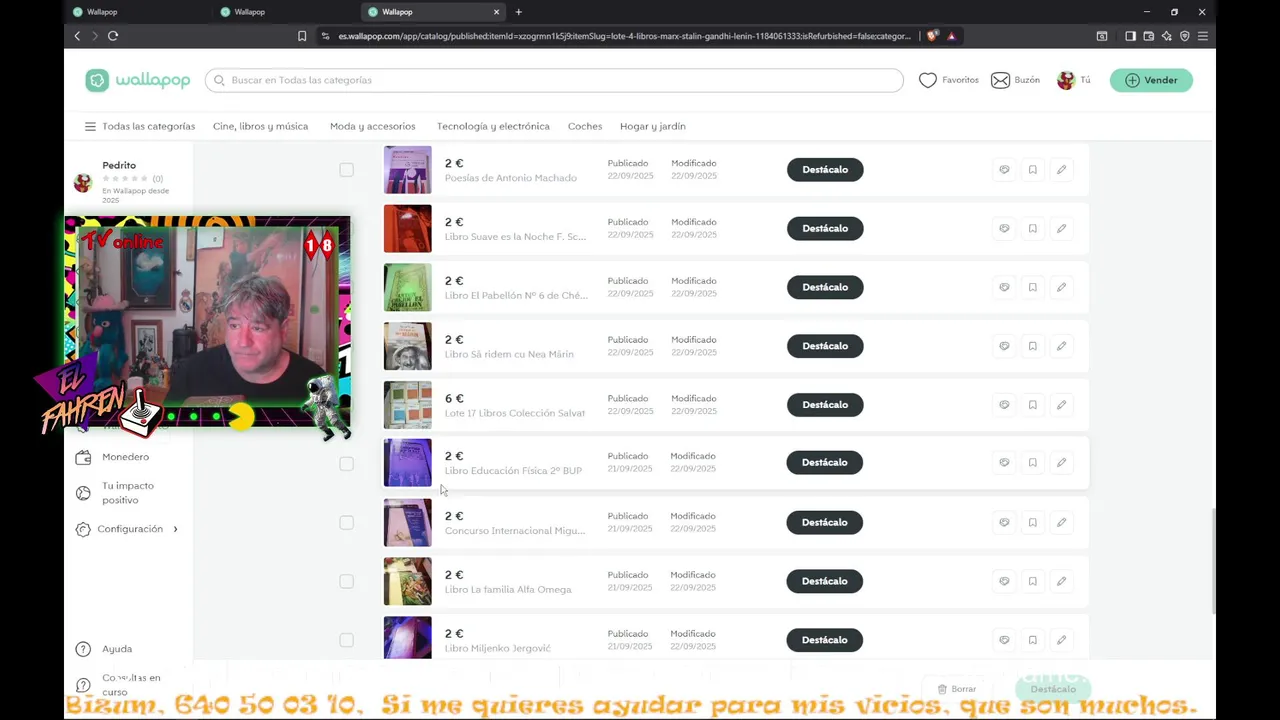
Task: Open thumbnail of Lote 17 Libros Colección Salvat
Action: coord(408,405)
